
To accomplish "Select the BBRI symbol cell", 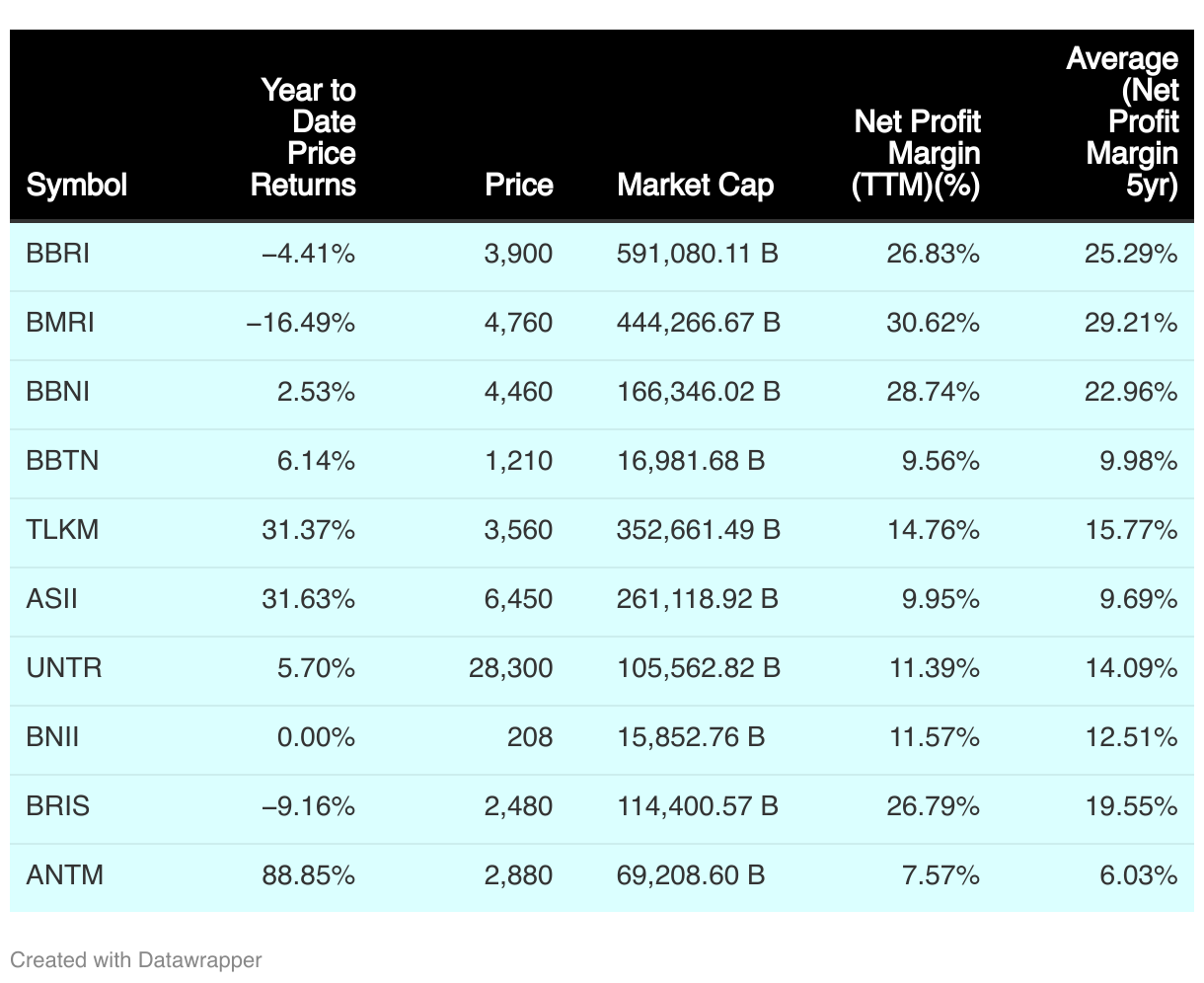I will tap(58, 254).
